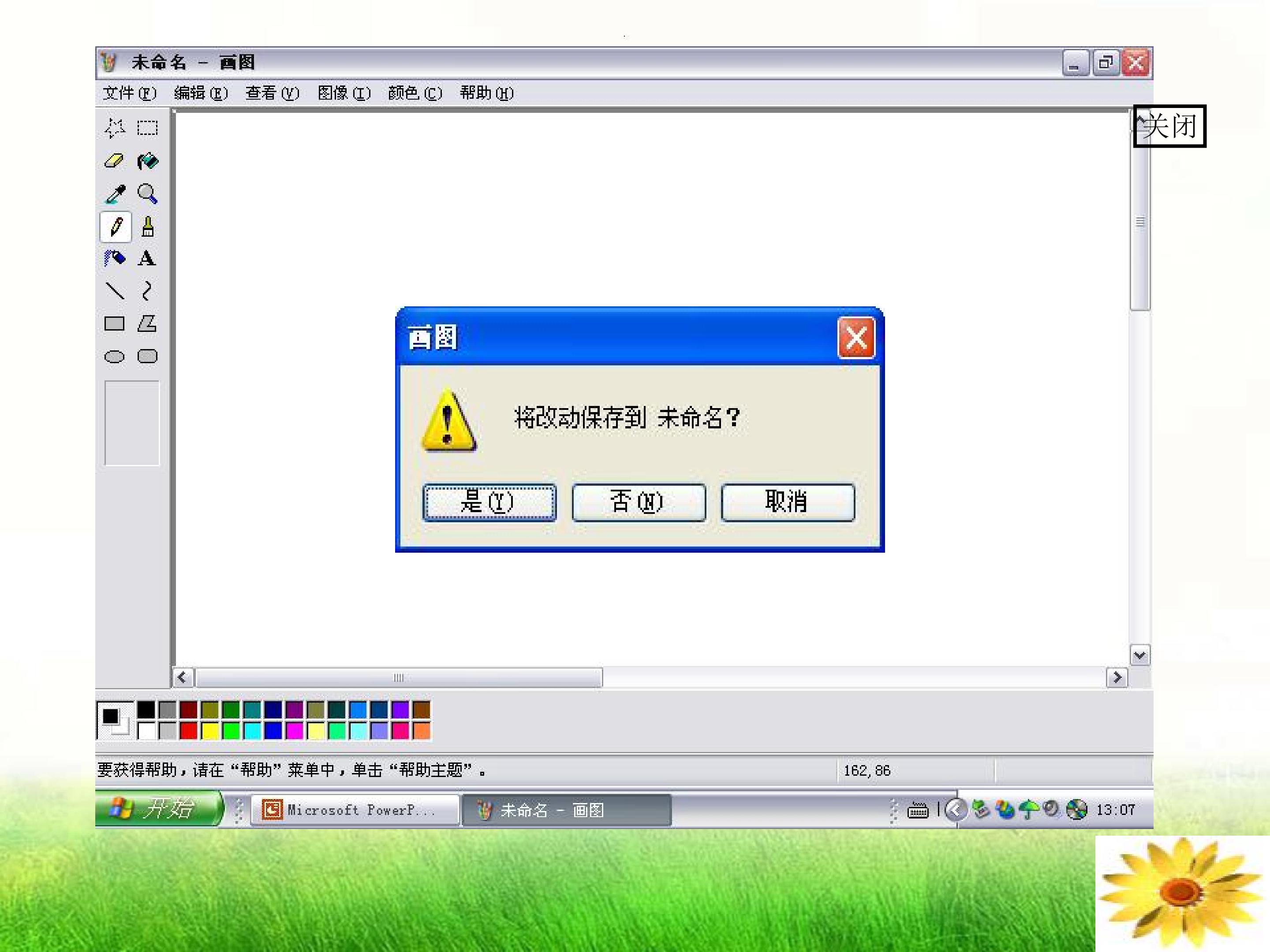Click the horizontal scrollbar right arrow

coord(1117,678)
